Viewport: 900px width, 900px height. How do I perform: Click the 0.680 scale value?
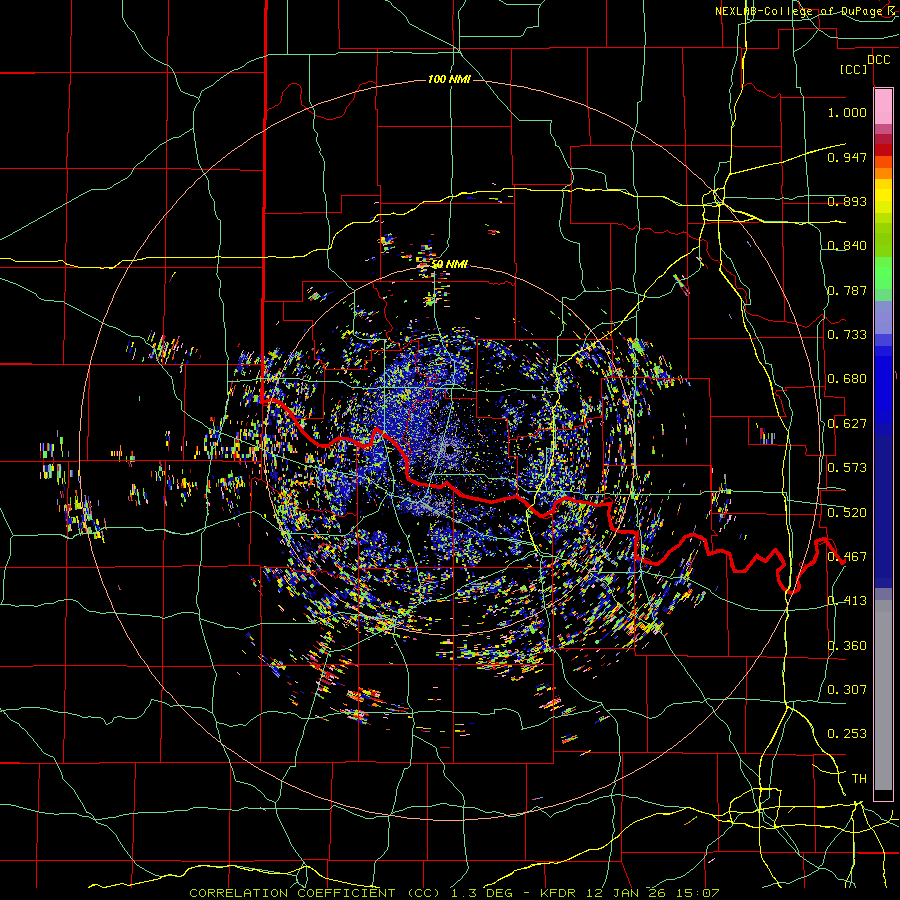(847, 379)
